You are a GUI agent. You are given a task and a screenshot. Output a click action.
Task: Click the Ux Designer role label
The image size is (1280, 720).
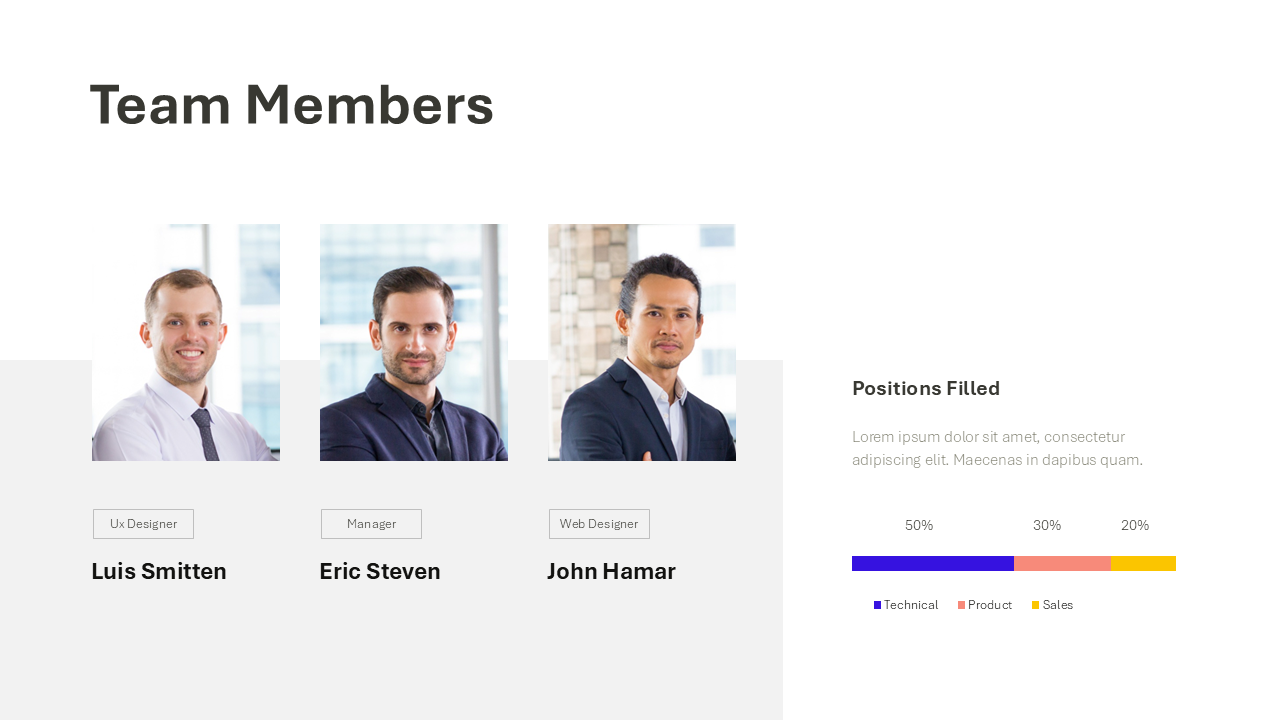pos(143,524)
